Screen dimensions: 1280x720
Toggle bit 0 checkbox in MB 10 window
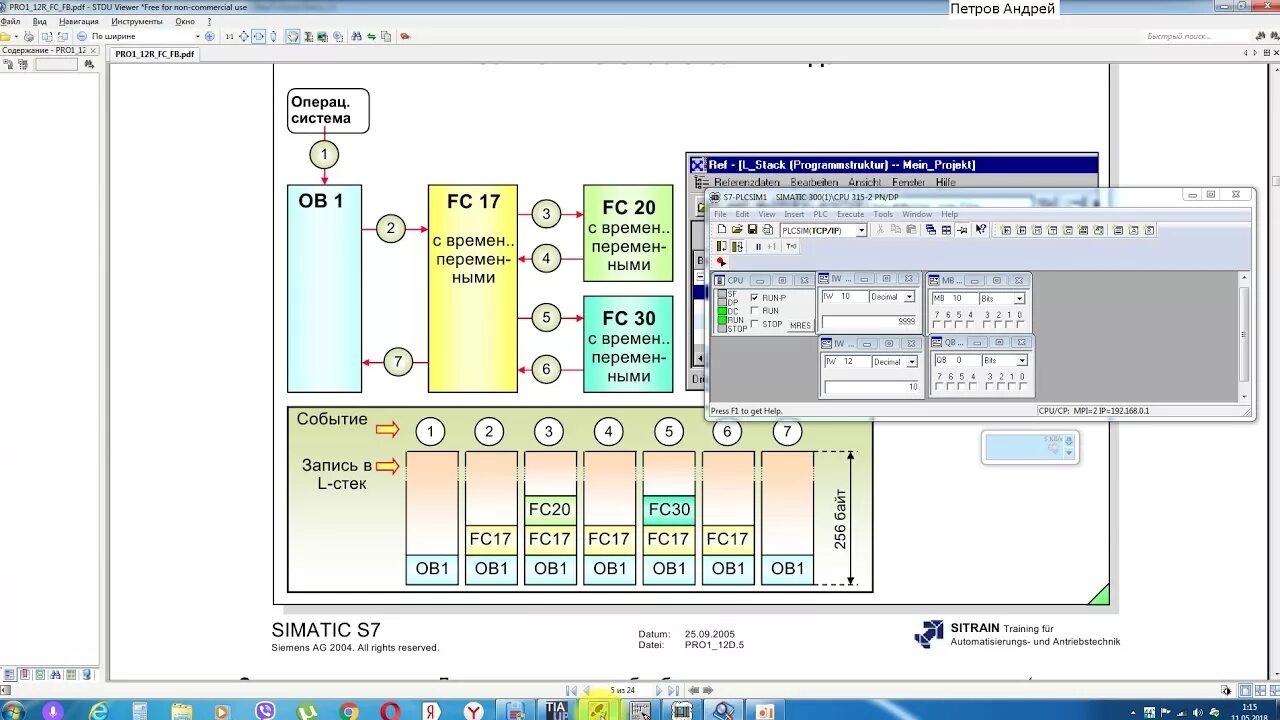coord(1020,325)
